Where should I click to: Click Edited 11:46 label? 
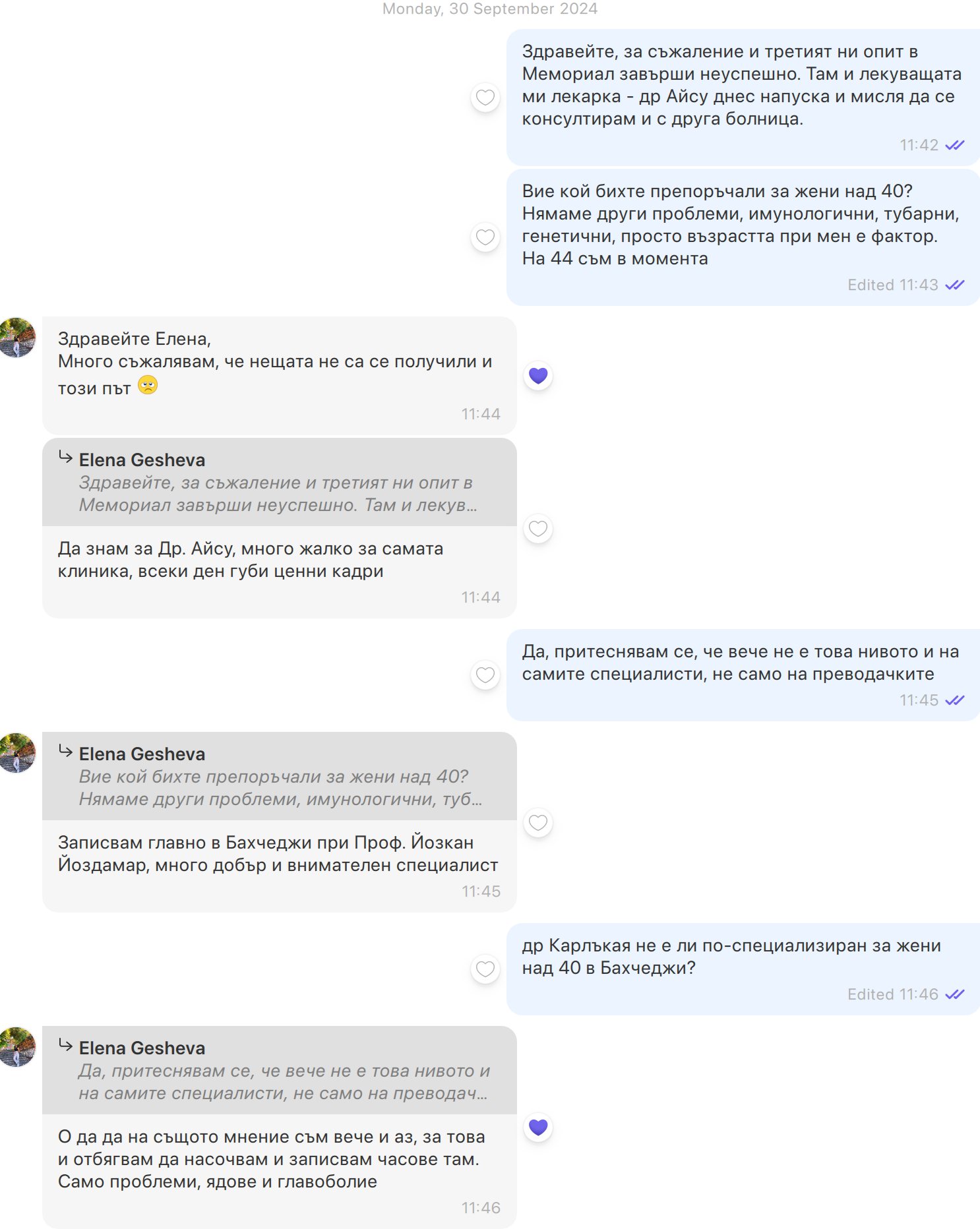click(x=892, y=994)
